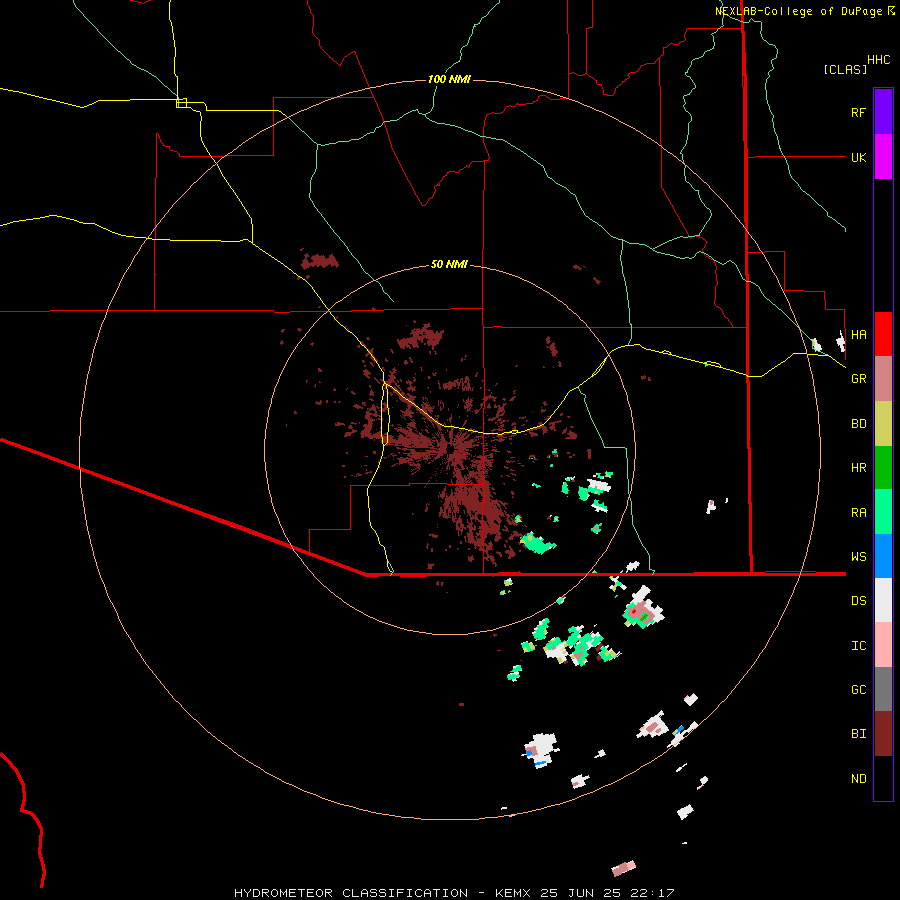Click the yellow BD legend color swatch
This screenshot has width=900, height=900.
(x=883, y=424)
